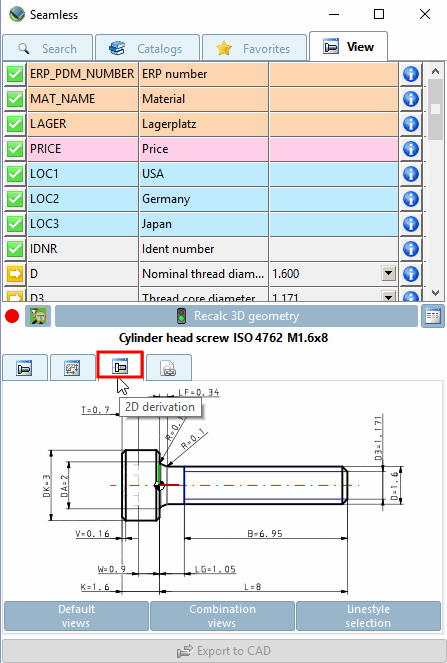
Task: Click the filter icon beside red dot
Action: click(x=38, y=316)
